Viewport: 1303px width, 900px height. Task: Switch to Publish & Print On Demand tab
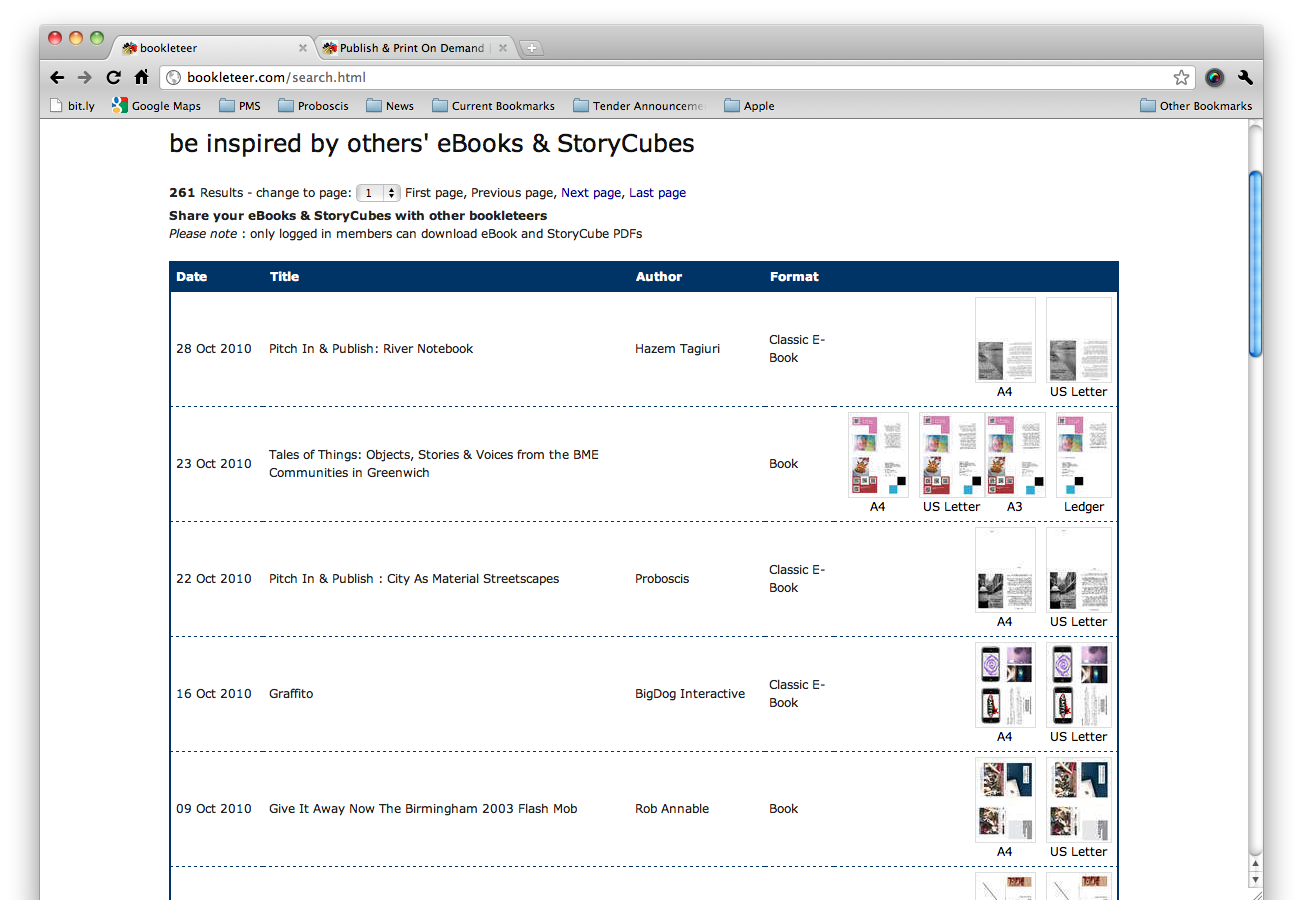[416, 48]
